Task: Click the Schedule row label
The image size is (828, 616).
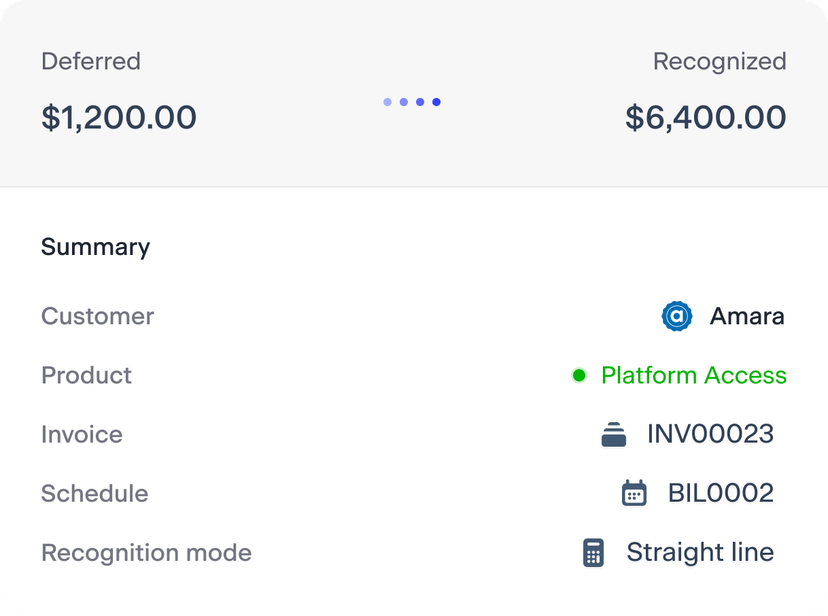Action: 95,494
